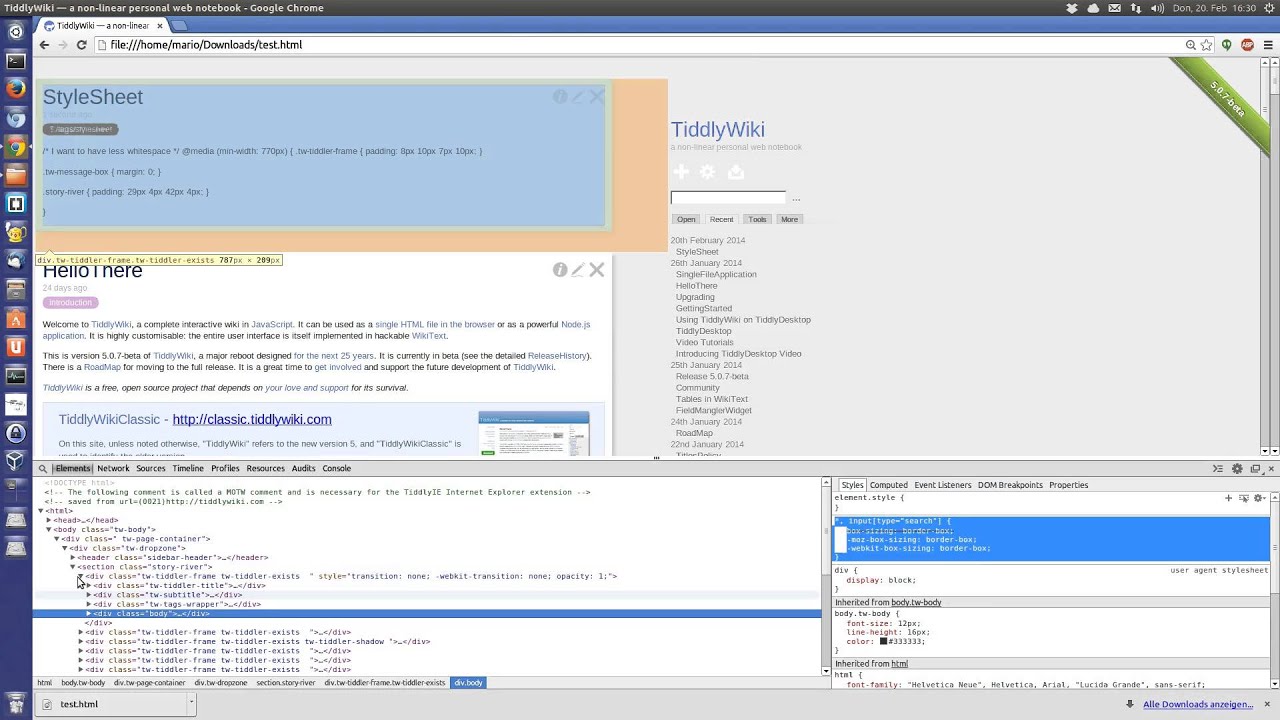Click 'Alle Downloads anzeigen' link
1280x720 pixels.
point(1198,704)
